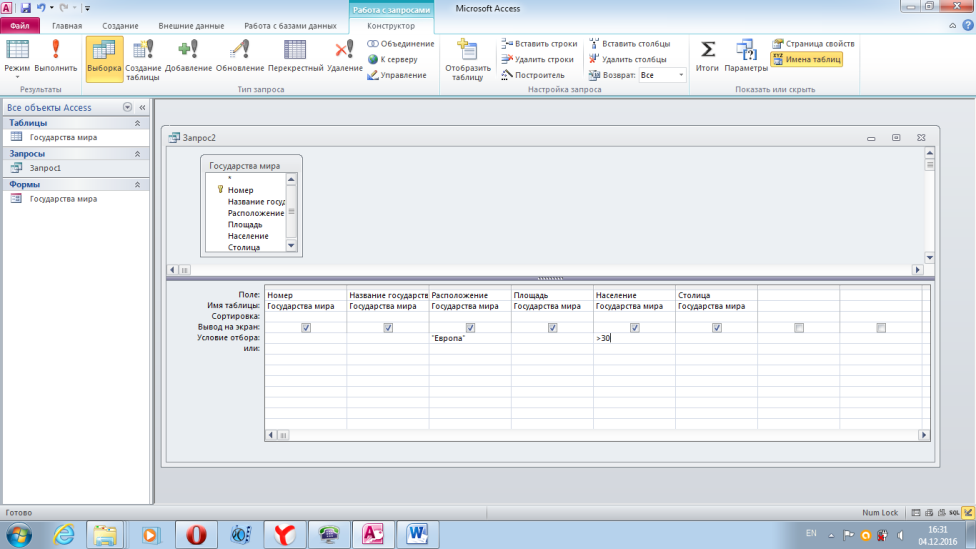Viewport: 976px width, 549px height.
Task: Switch to Создание ribbon tab
Action: click(120, 26)
